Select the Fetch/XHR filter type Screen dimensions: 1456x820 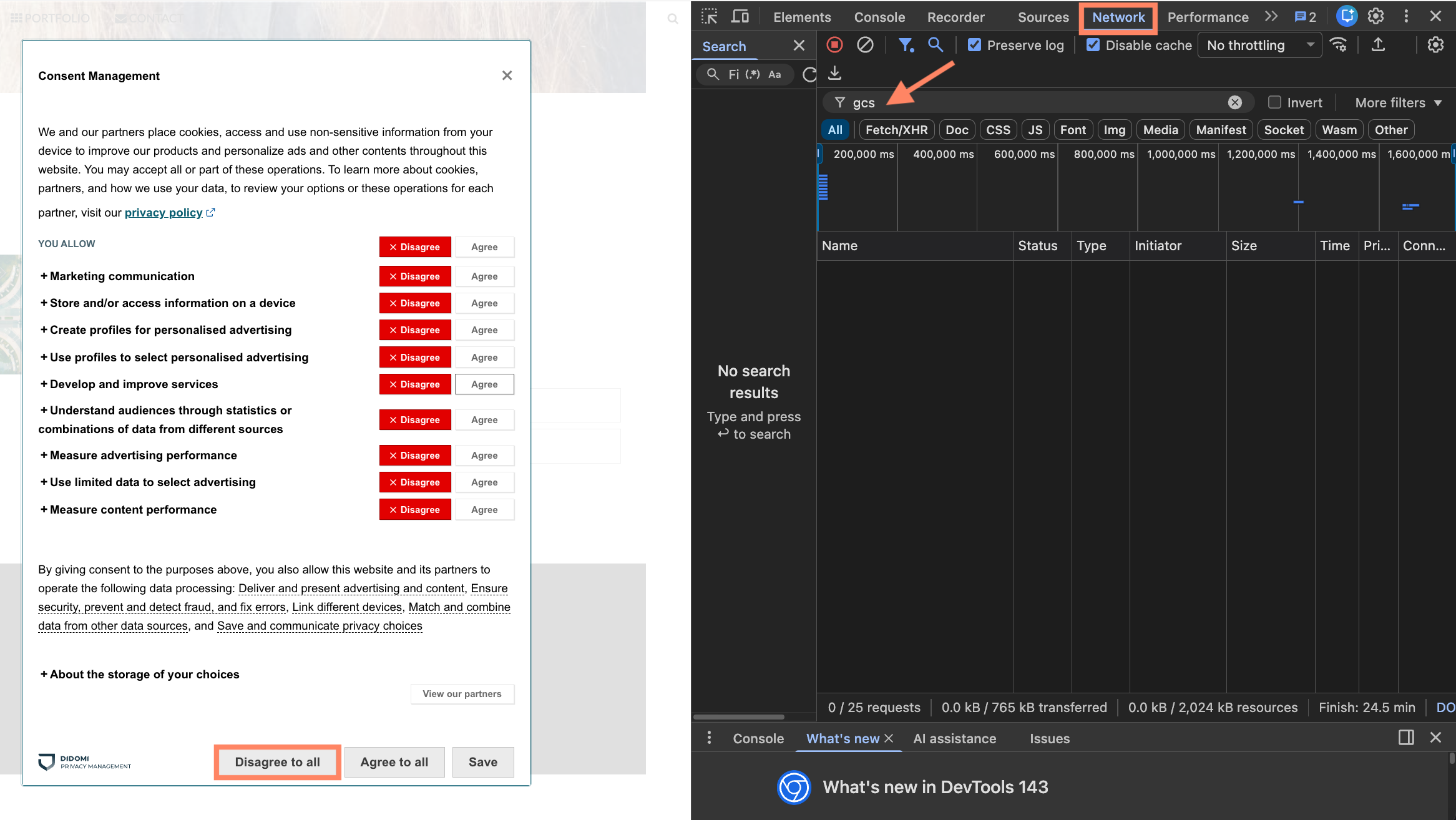(896, 130)
